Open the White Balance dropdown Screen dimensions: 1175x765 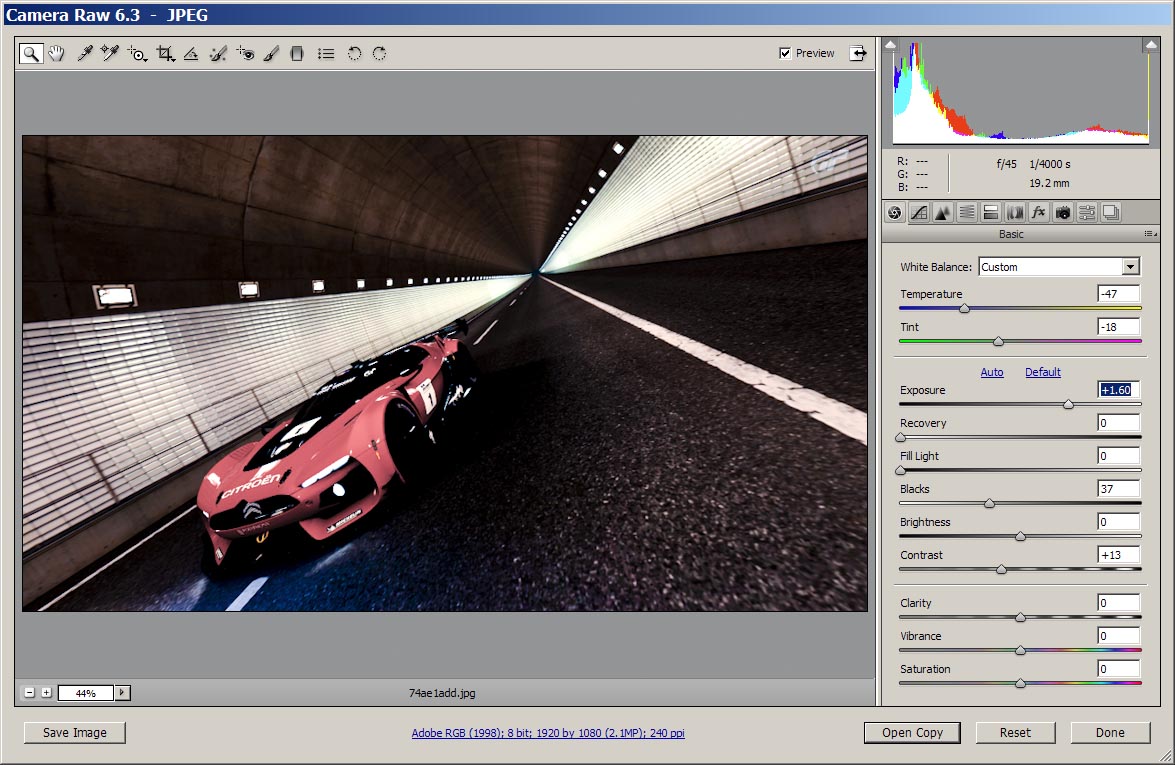pyautogui.click(x=1131, y=267)
